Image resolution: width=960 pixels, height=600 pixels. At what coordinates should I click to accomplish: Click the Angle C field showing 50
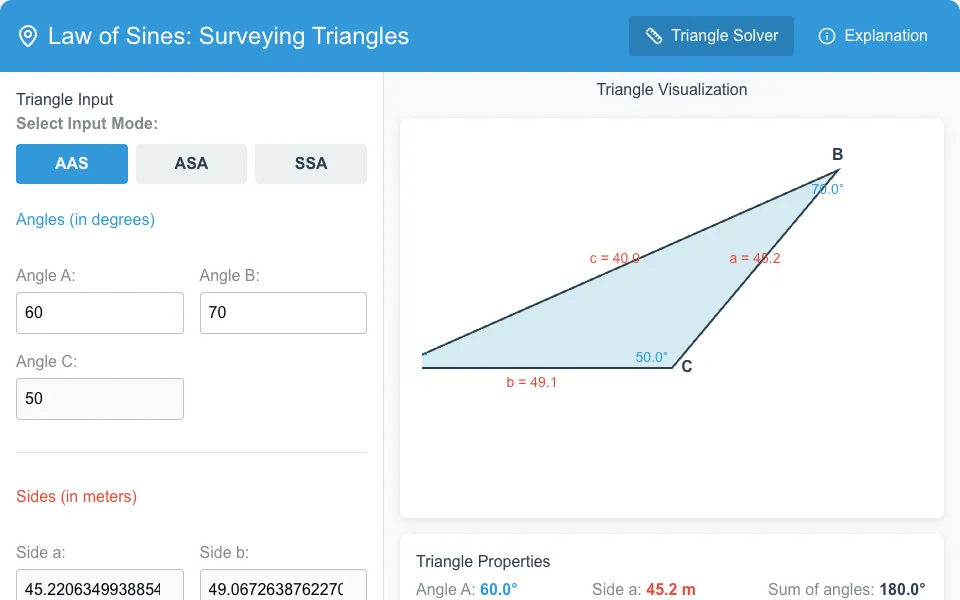[x=100, y=399]
